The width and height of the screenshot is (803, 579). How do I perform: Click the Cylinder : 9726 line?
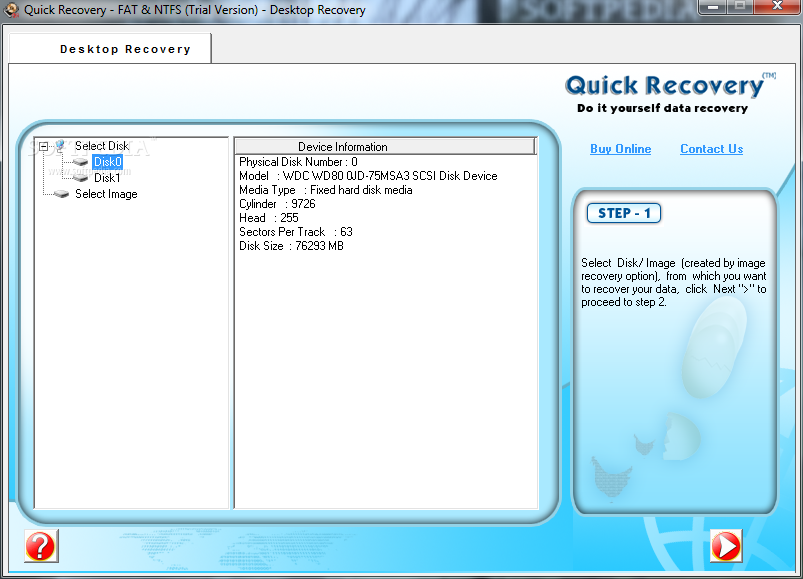point(277,204)
